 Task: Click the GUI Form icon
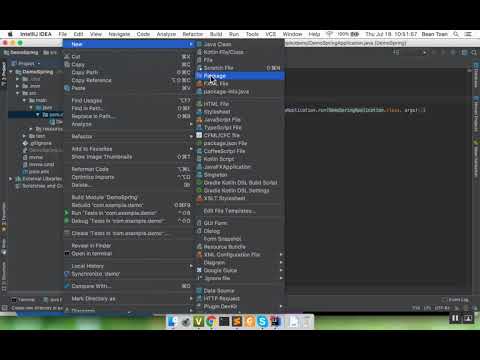(199, 223)
